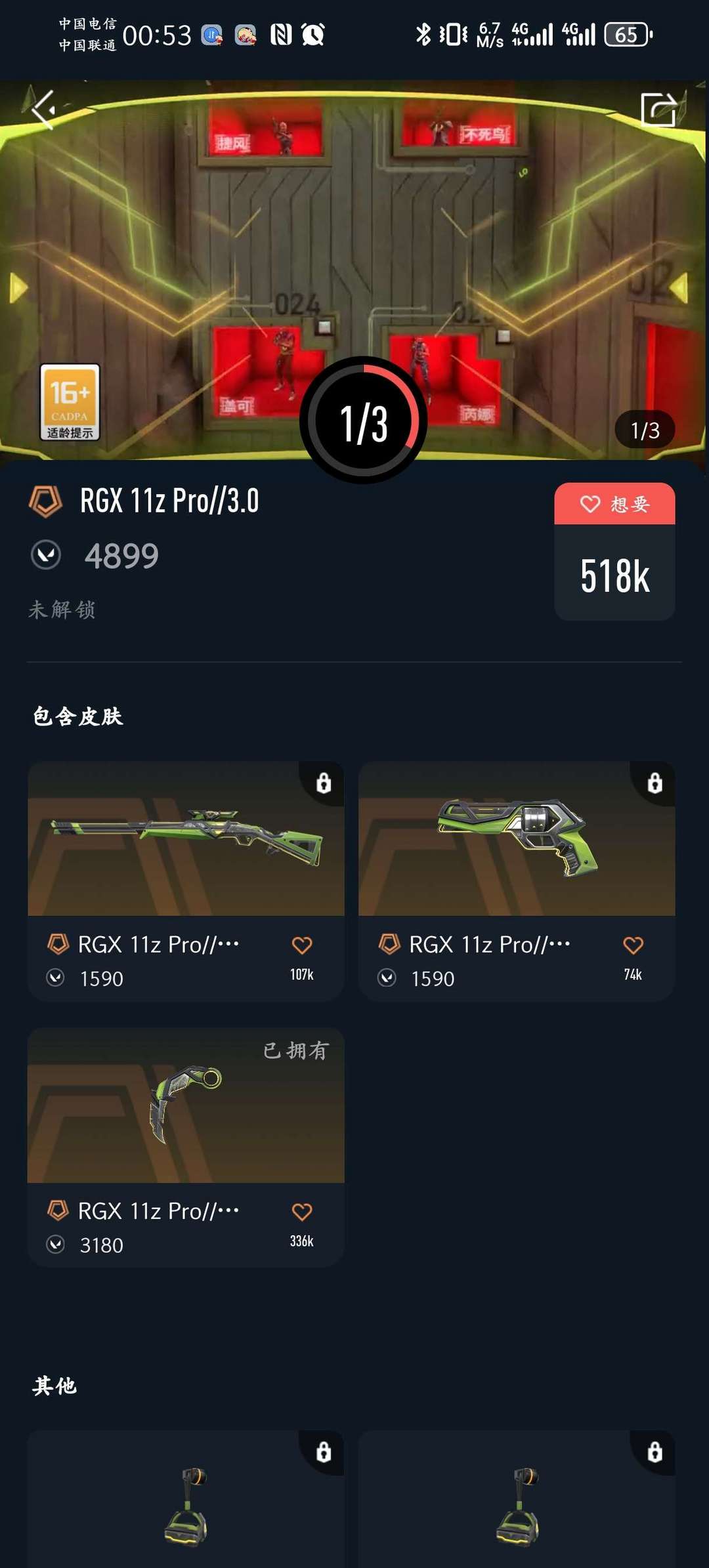Open the owned RGX knife skin card
This screenshot has width=709, height=1568.
[186, 1147]
